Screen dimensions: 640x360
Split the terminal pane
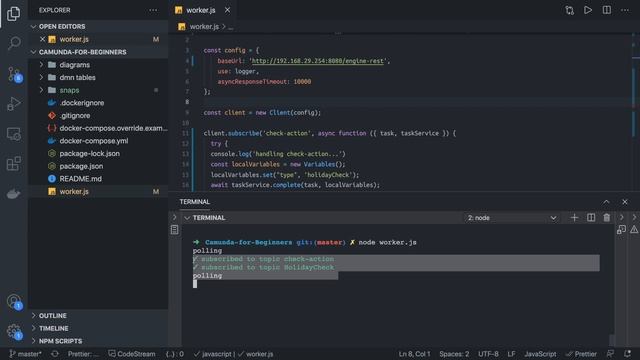point(591,218)
